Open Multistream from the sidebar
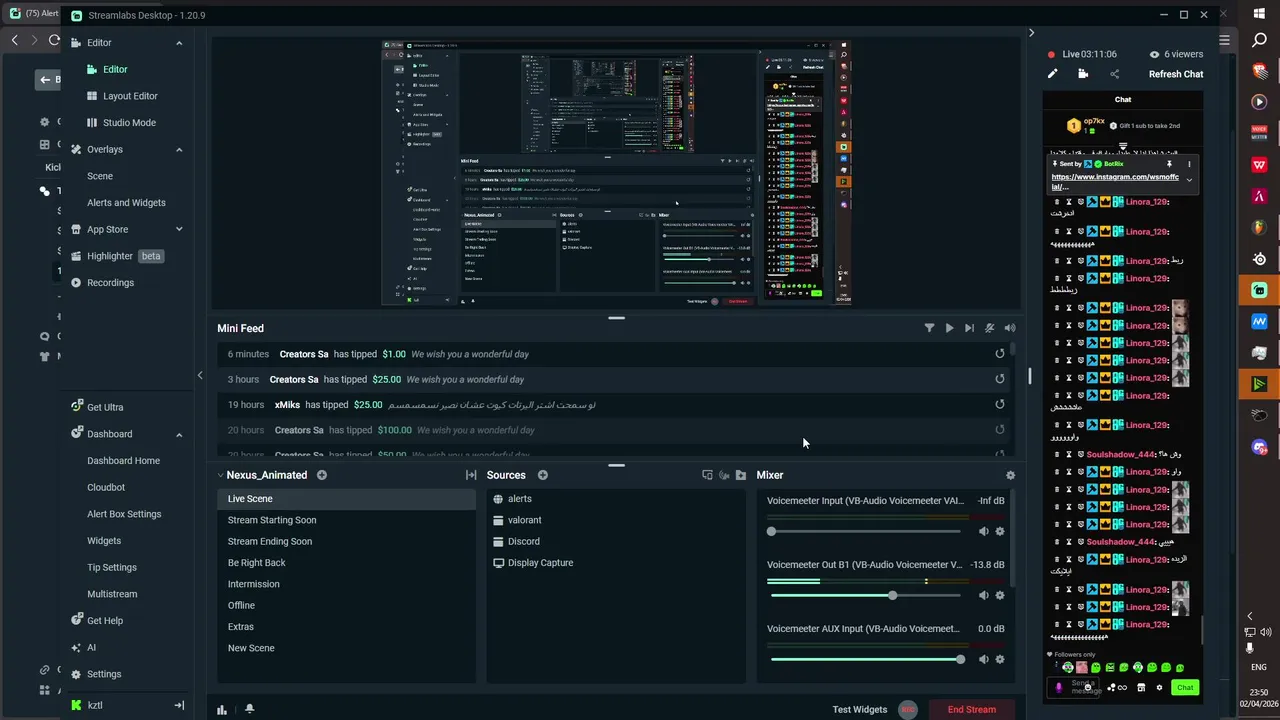Screen dimensions: 1280x720 (x=112, y=594)
